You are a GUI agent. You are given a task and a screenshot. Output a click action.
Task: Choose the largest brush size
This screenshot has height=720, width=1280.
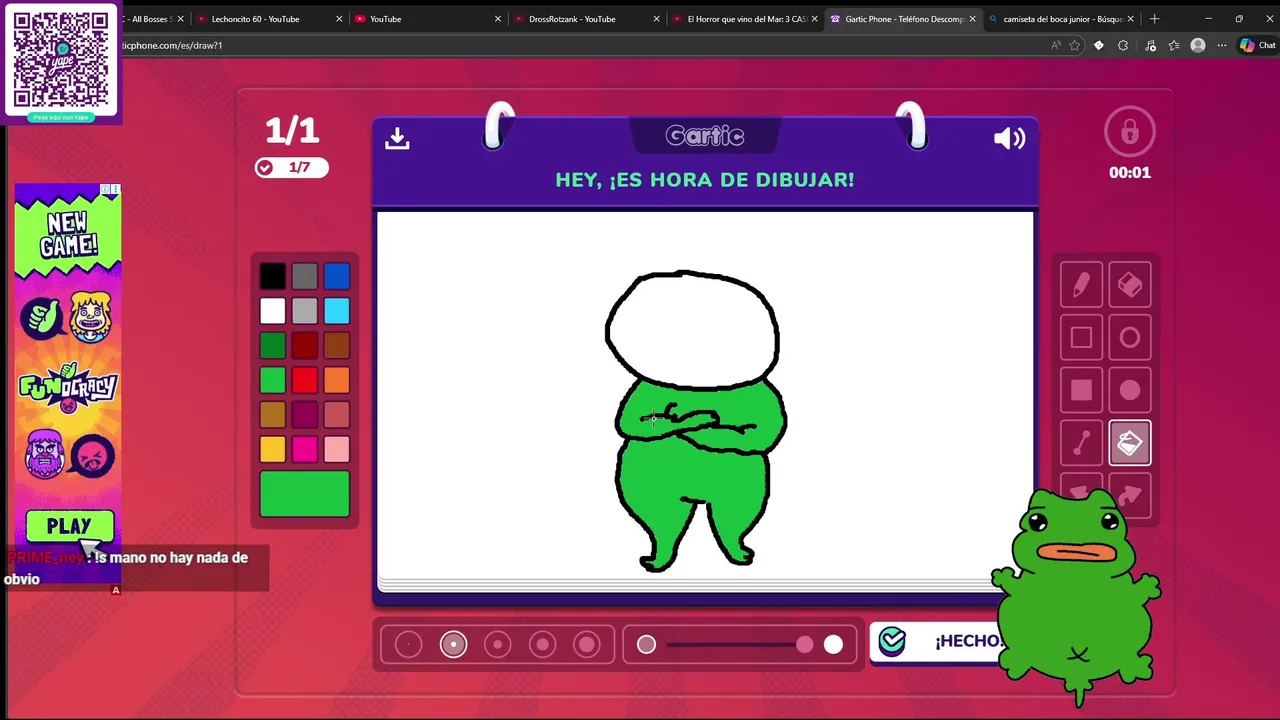pyautogui.click(x=587, y=645)
